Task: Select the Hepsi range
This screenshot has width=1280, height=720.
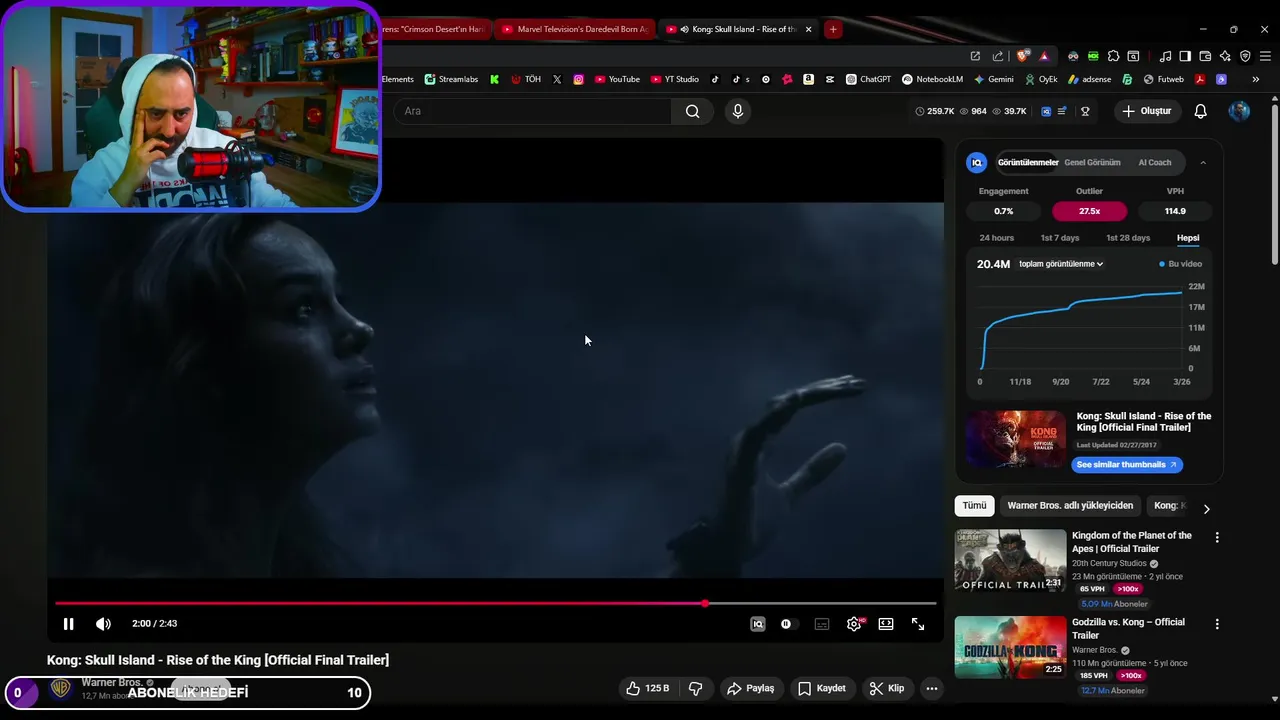Action: pos(1188,238)
